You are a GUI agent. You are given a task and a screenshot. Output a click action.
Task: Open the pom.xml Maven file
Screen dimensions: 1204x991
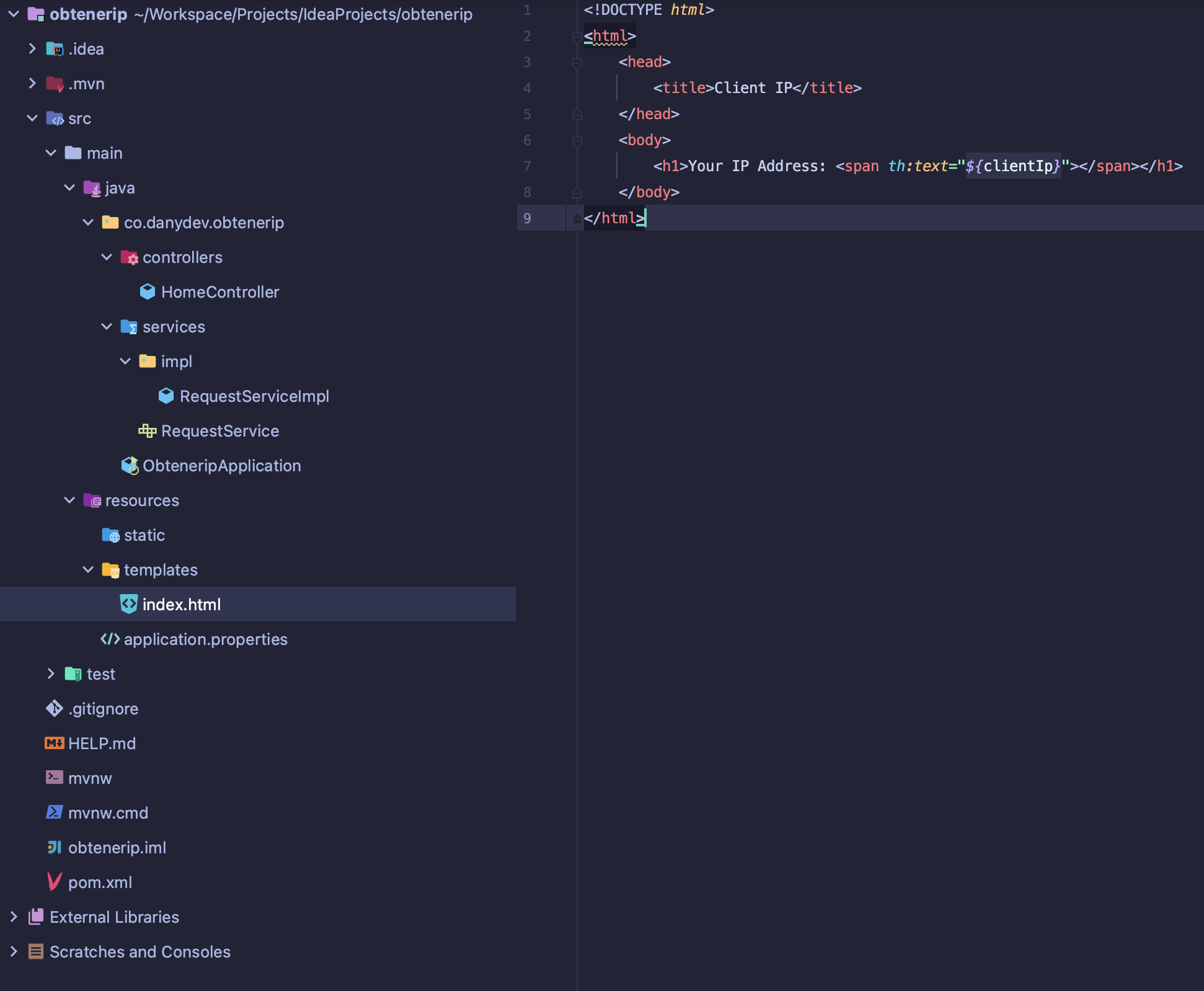pos(99,882)
